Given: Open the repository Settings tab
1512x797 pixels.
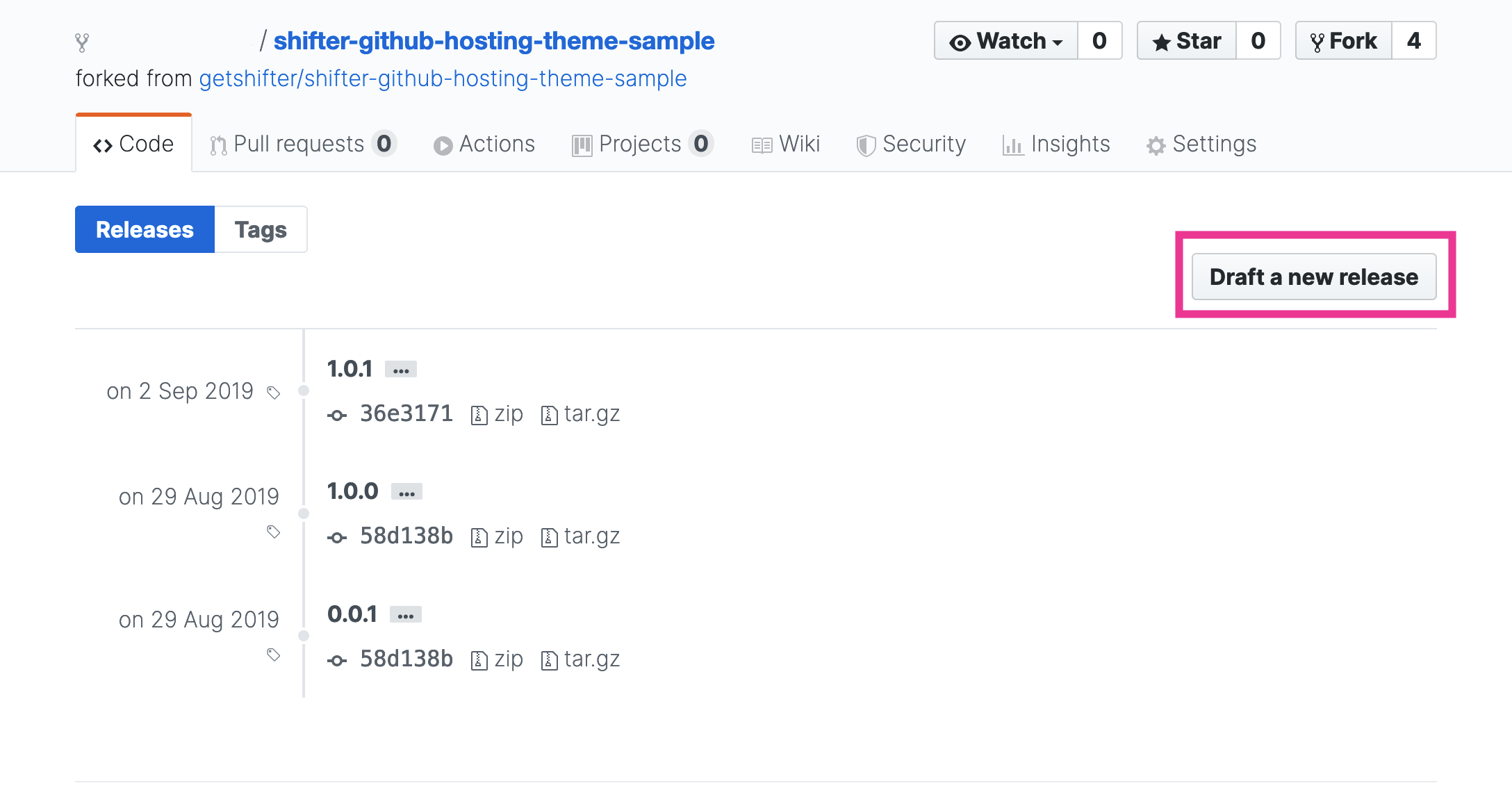Looking at the screenshot, I should pyautogui.click(x=1201, y=144).
